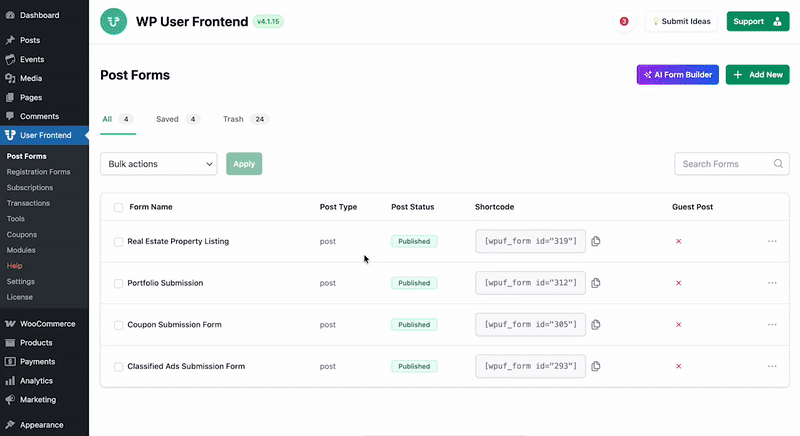Click the v4.1.15 version badge
The height and width of the screenshot is (436, 800).
pyautogui.click(x=268, y=21)
